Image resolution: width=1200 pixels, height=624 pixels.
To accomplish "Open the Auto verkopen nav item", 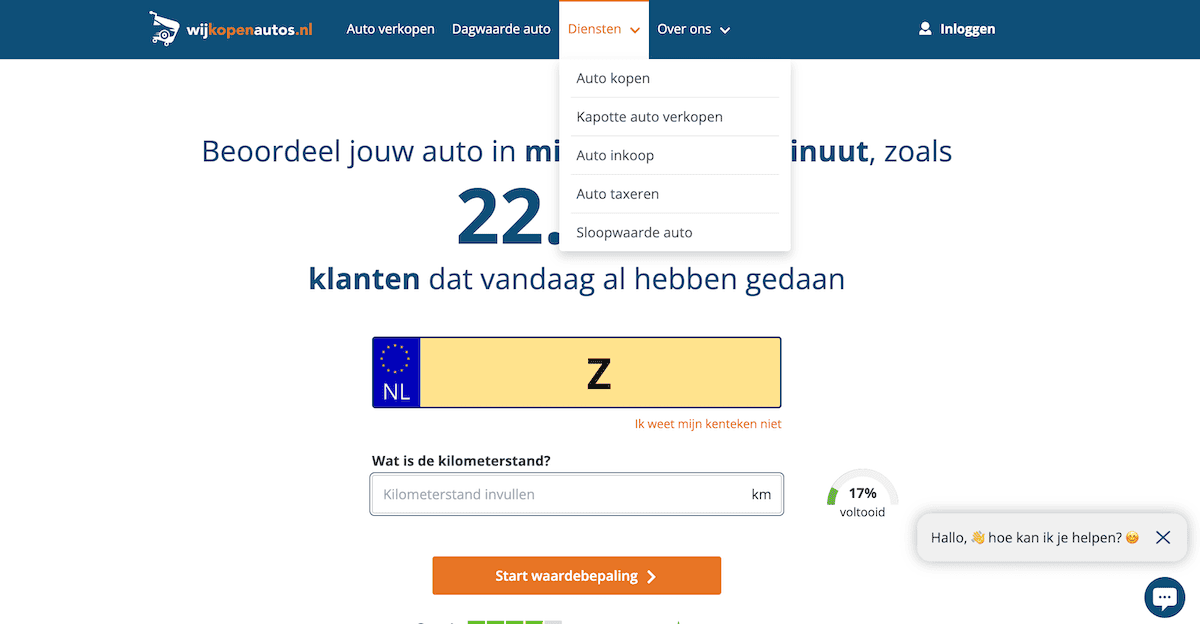I will pyautogui.click(x=390, y=29).
